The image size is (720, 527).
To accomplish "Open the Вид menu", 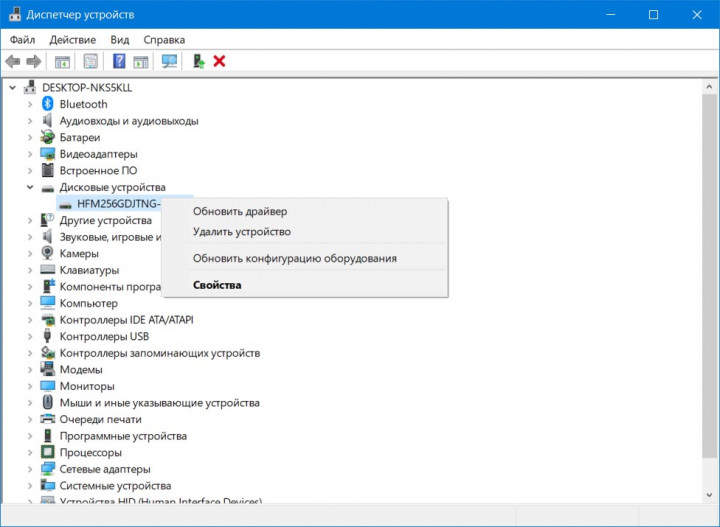I will click(x=119, y=40).
